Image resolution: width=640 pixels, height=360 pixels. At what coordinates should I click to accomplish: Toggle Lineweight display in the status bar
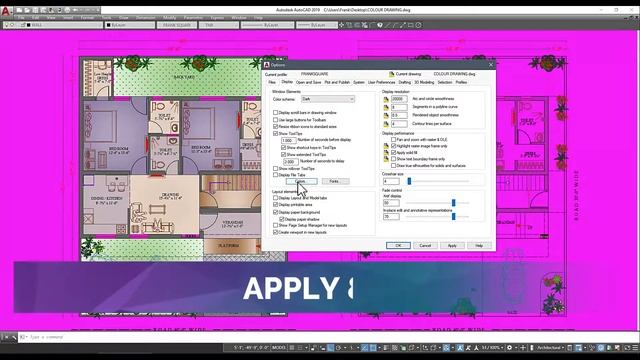pos(387,348)
